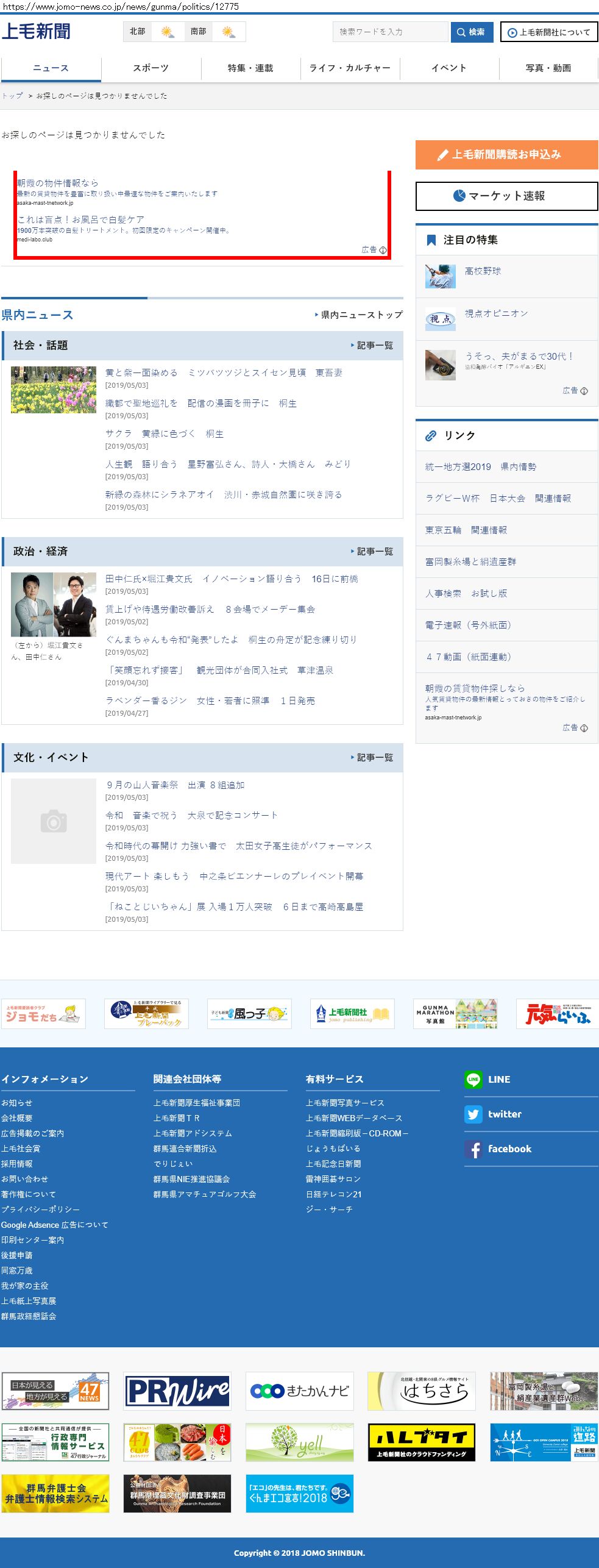Viewport: 599px width, 1568px height.
Task: Open the twitter bird icon link
Action: (x=473, y=1114)
